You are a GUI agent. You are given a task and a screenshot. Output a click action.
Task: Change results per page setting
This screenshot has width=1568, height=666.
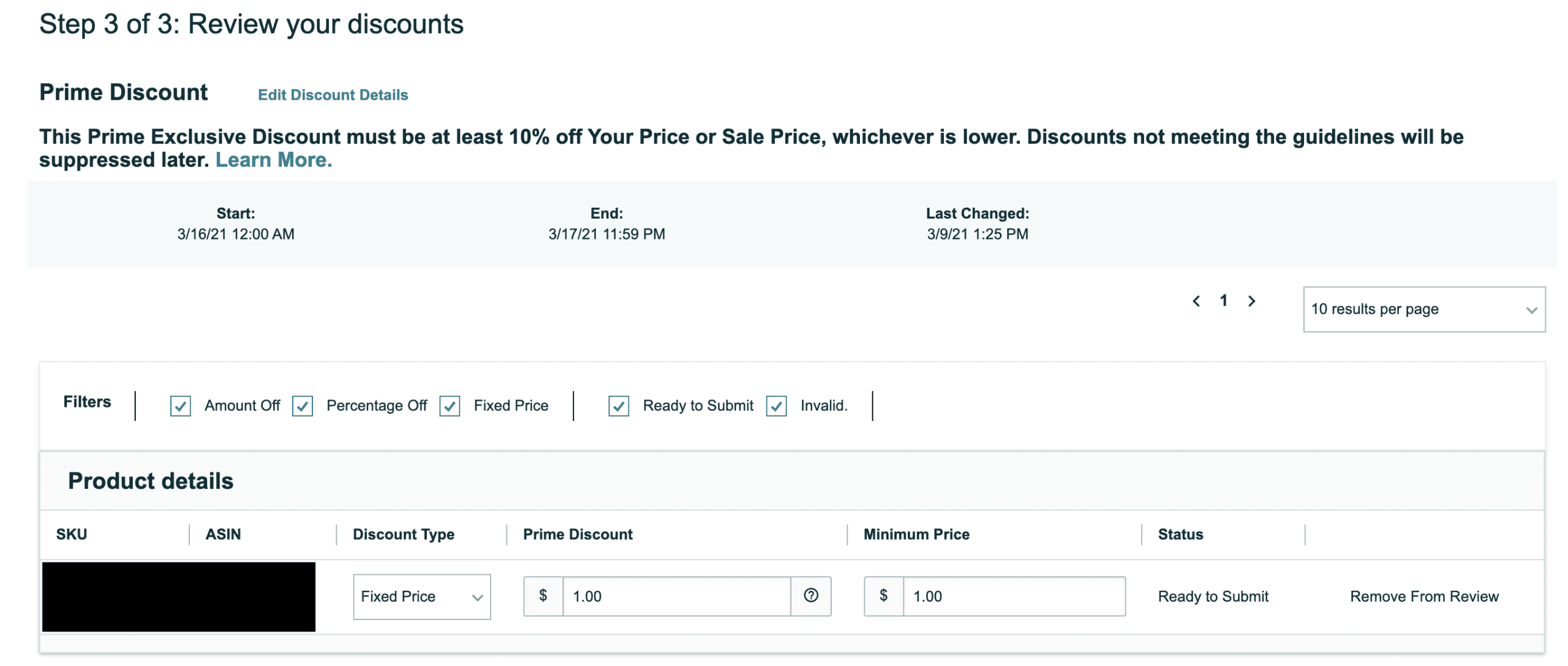1425,309
